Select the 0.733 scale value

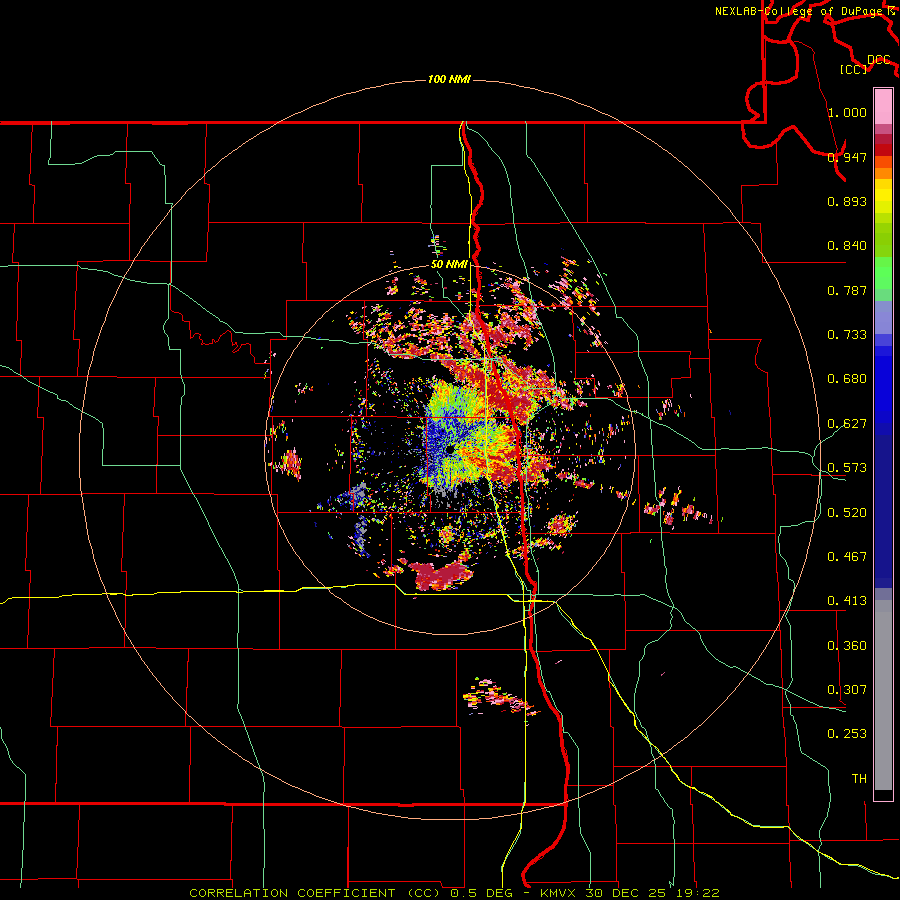847,335
